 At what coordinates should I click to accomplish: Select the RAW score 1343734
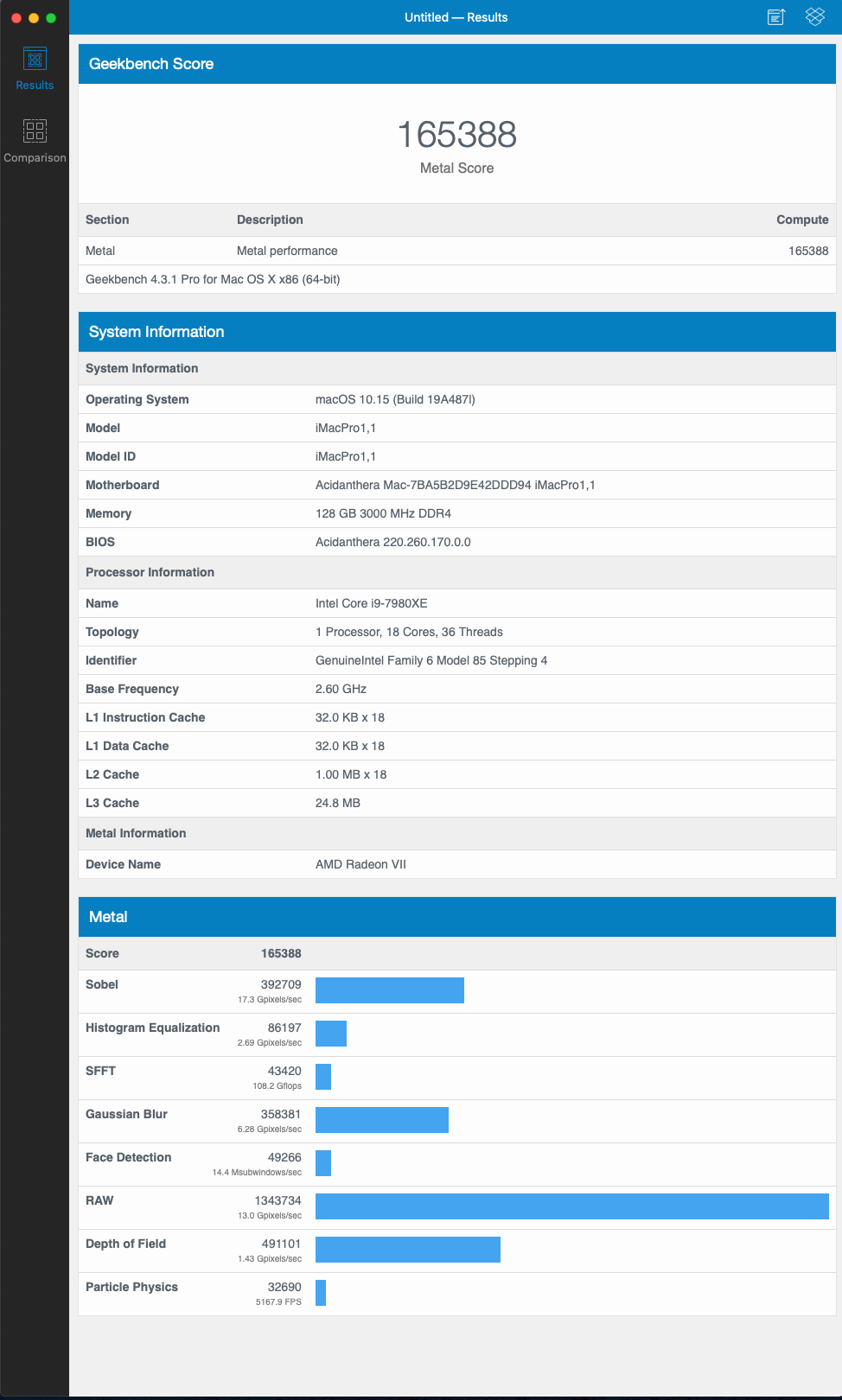pos(278,1200)
